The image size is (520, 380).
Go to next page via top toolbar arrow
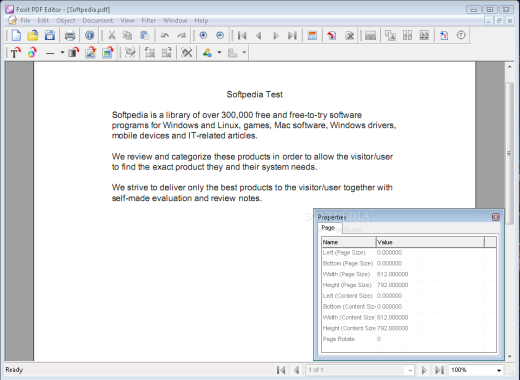(276, 35)
